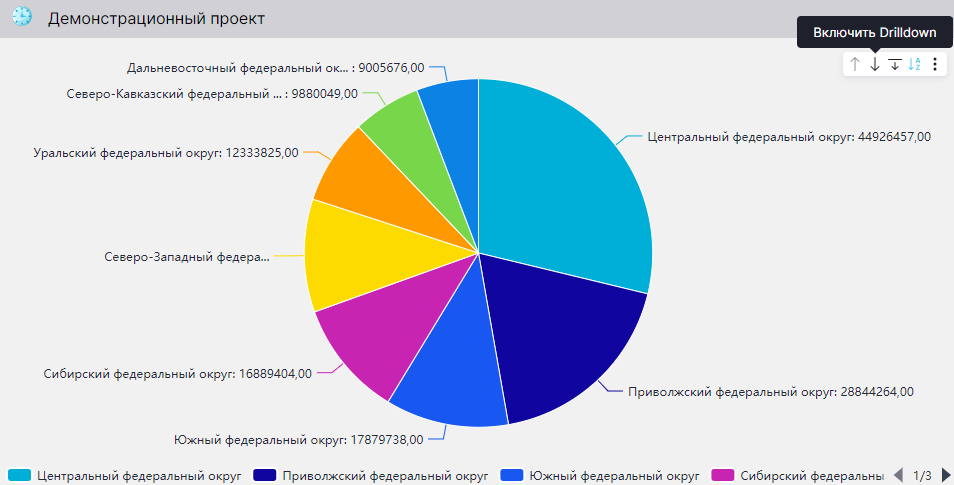954x485 pixels.
Task: Enable Drilldown with the down arrow
Action: click(x=875, y=64)
